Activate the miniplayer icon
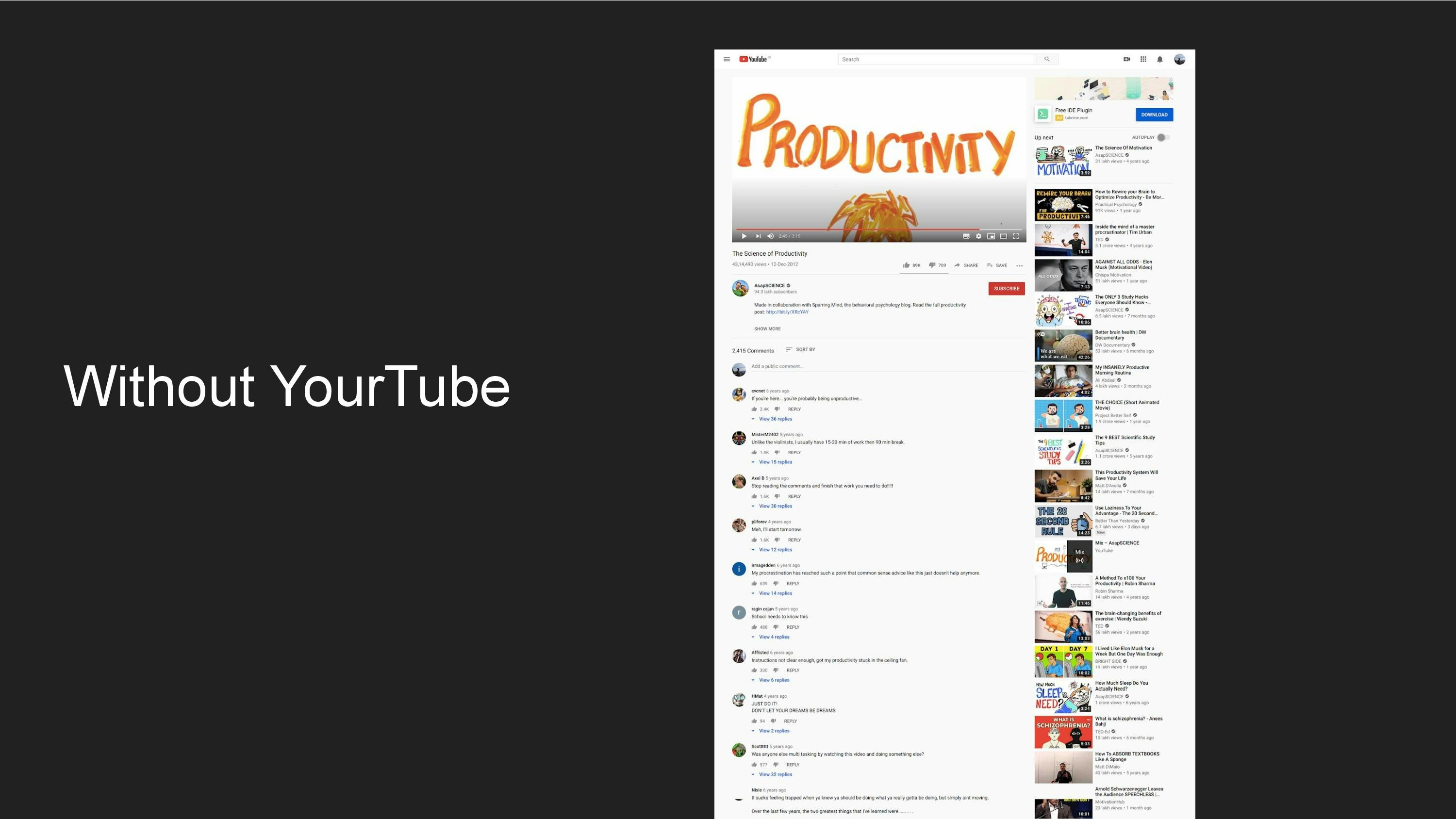1456x819 pixels. click(992, 236)
